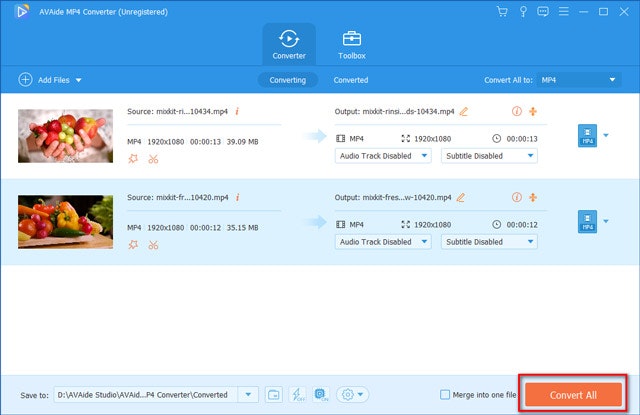Click the Save to path field

coord(146,395)
